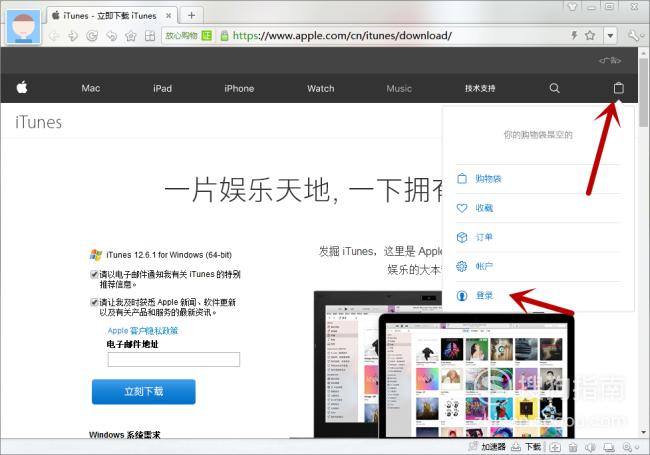Open iPhone in Apple navigation bar
650x455 pixels.
pos(239,88)
